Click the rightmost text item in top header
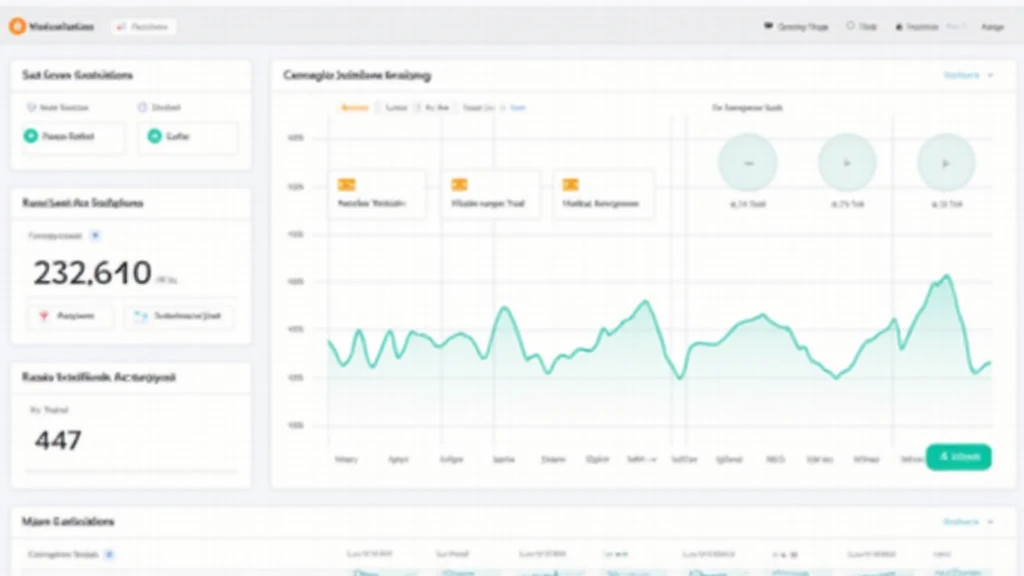Screen dimensions: 1024x576 coord(992,27)
